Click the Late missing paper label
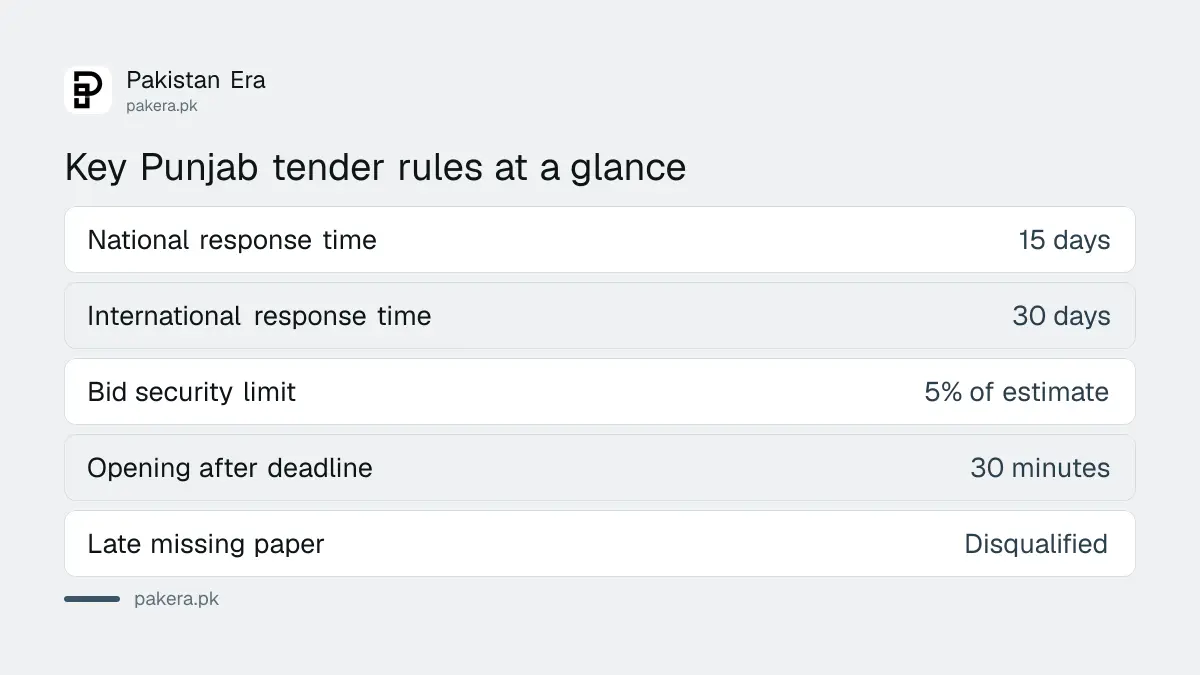Image resolution: width=1200 pixels, height=675 pixels. pos(206,544)
